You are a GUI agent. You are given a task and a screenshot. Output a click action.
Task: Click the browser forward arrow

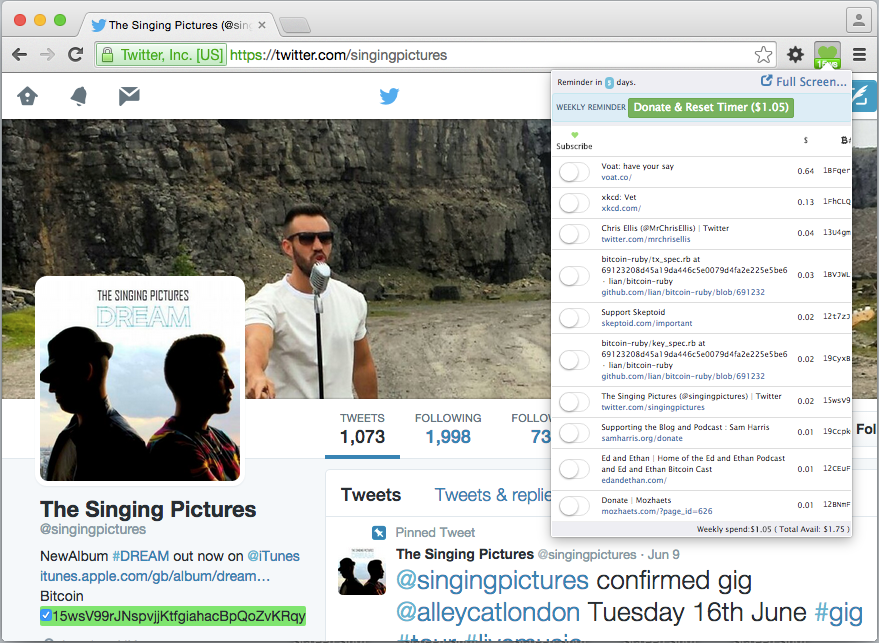pyautogui.click(x=48, y=54)
